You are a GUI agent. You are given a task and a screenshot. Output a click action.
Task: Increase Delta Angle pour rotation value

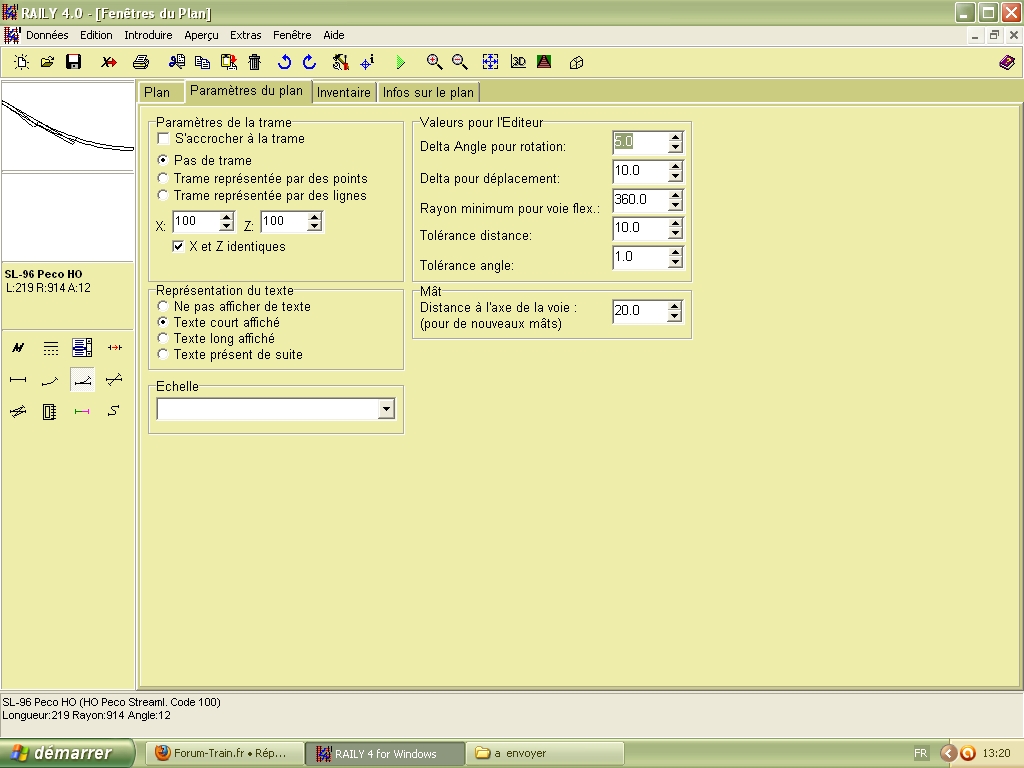click(675, 136)
